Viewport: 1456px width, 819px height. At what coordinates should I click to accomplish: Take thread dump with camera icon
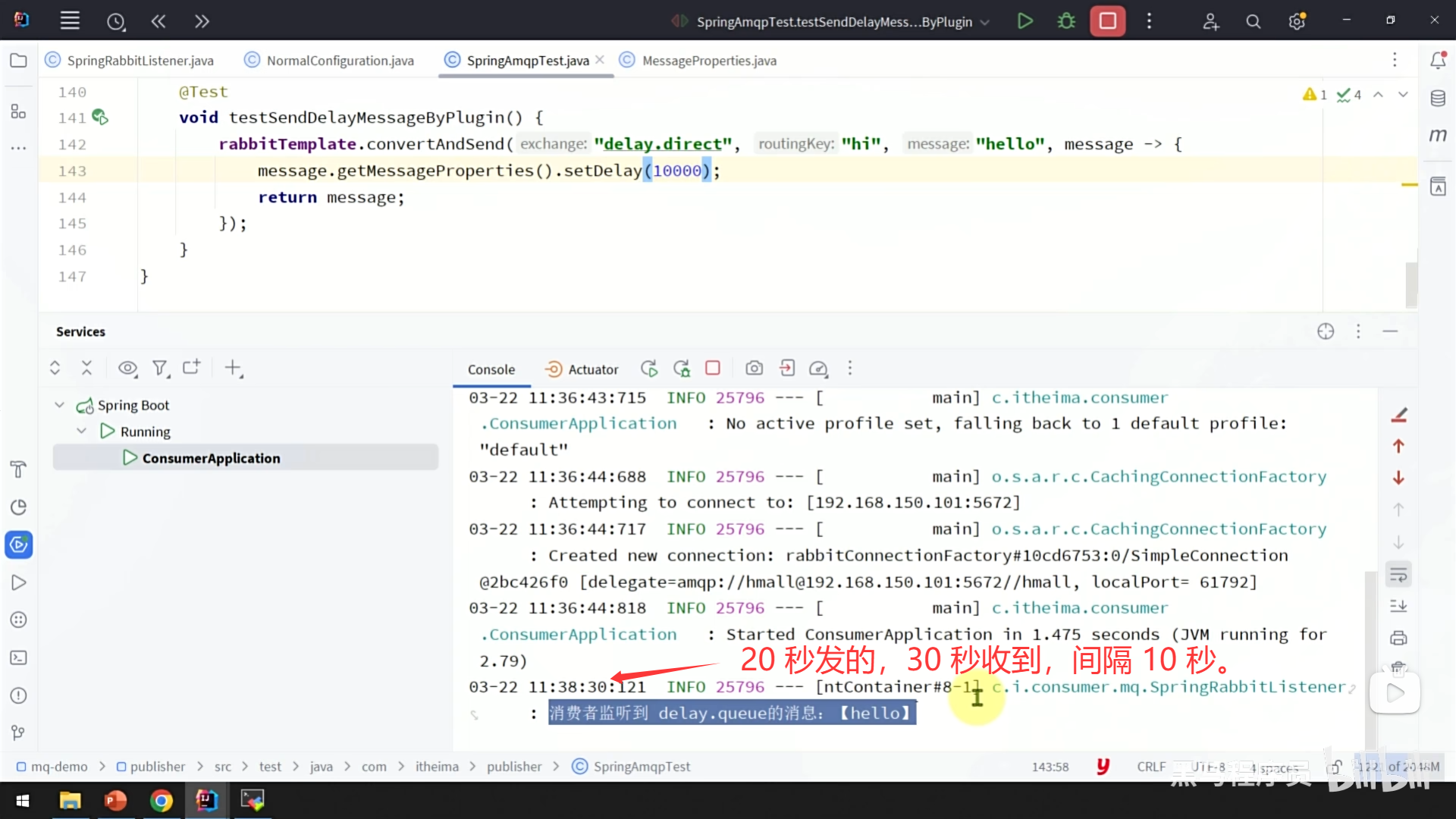[x=754, y=369]
